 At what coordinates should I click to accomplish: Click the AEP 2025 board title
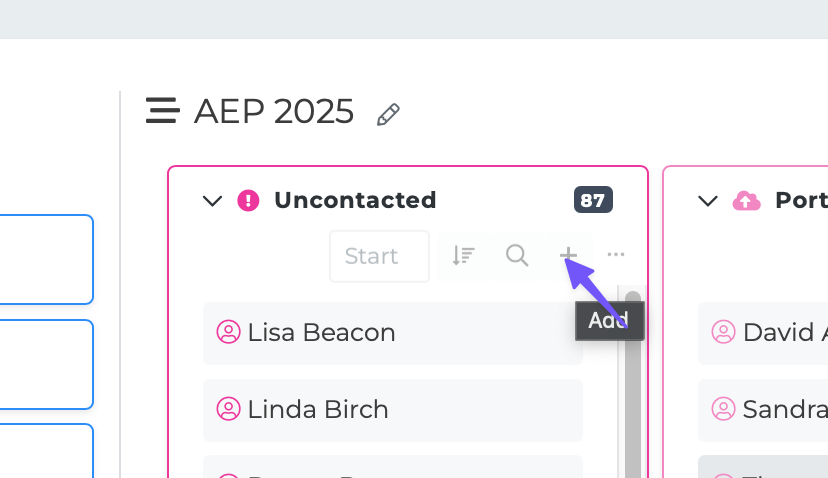[x=274, y=112]
